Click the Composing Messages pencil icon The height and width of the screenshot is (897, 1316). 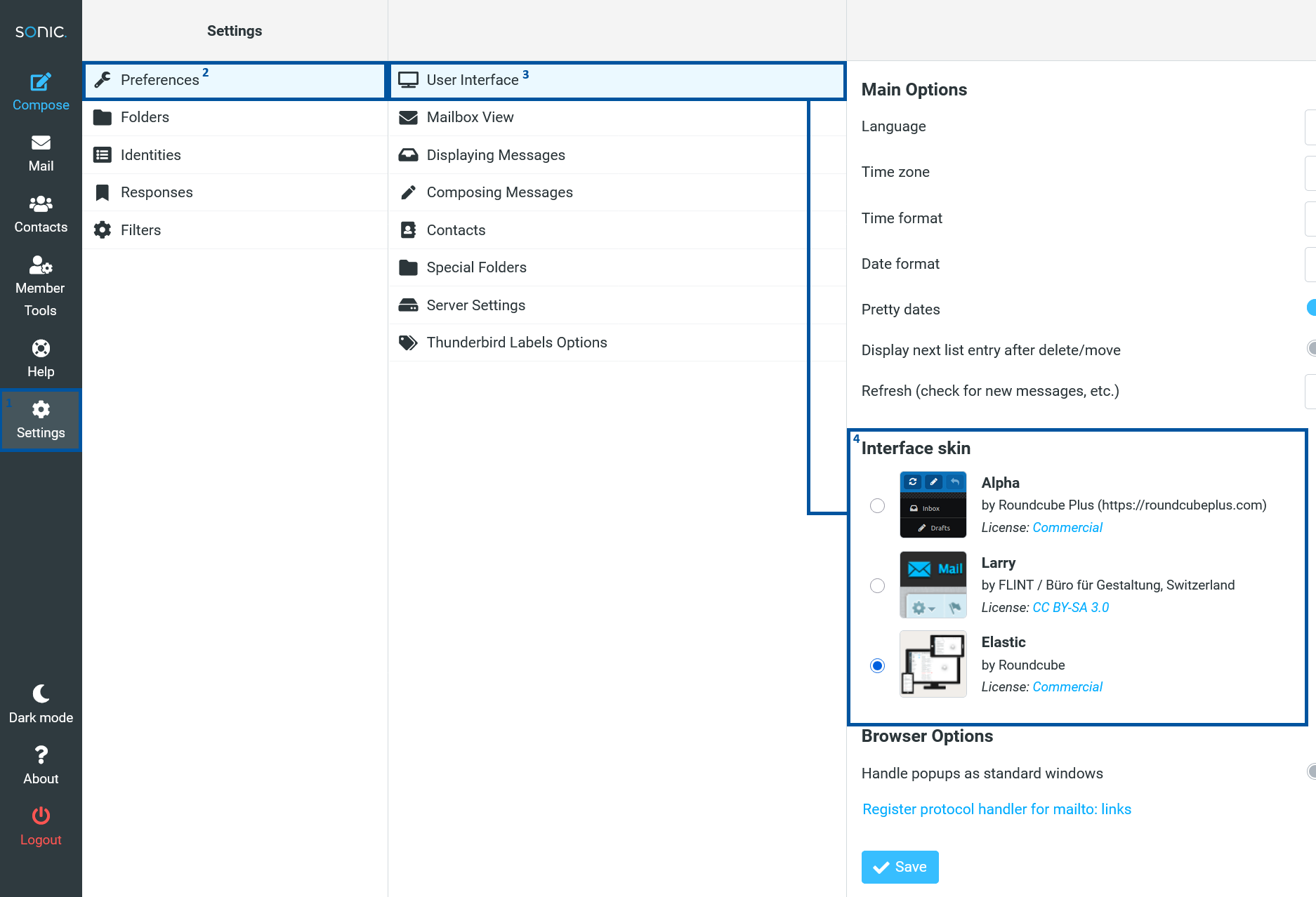(408, 192)
